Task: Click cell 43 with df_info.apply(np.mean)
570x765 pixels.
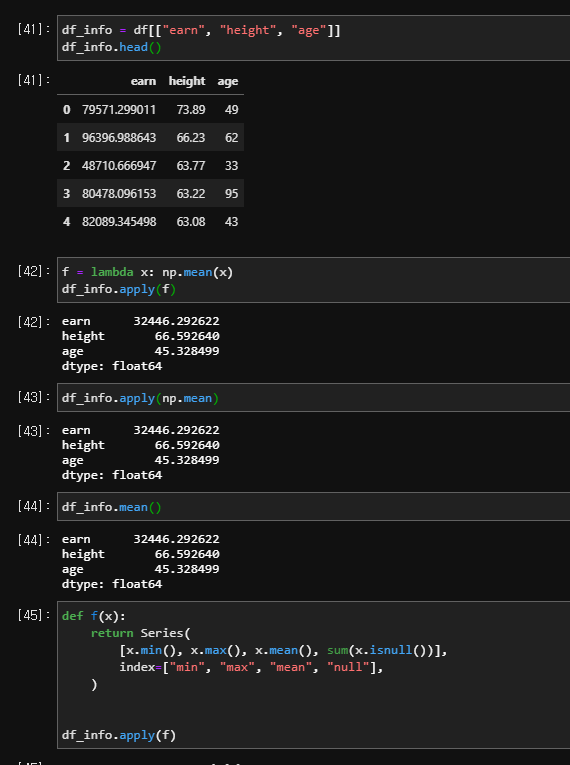Action: 313,398
